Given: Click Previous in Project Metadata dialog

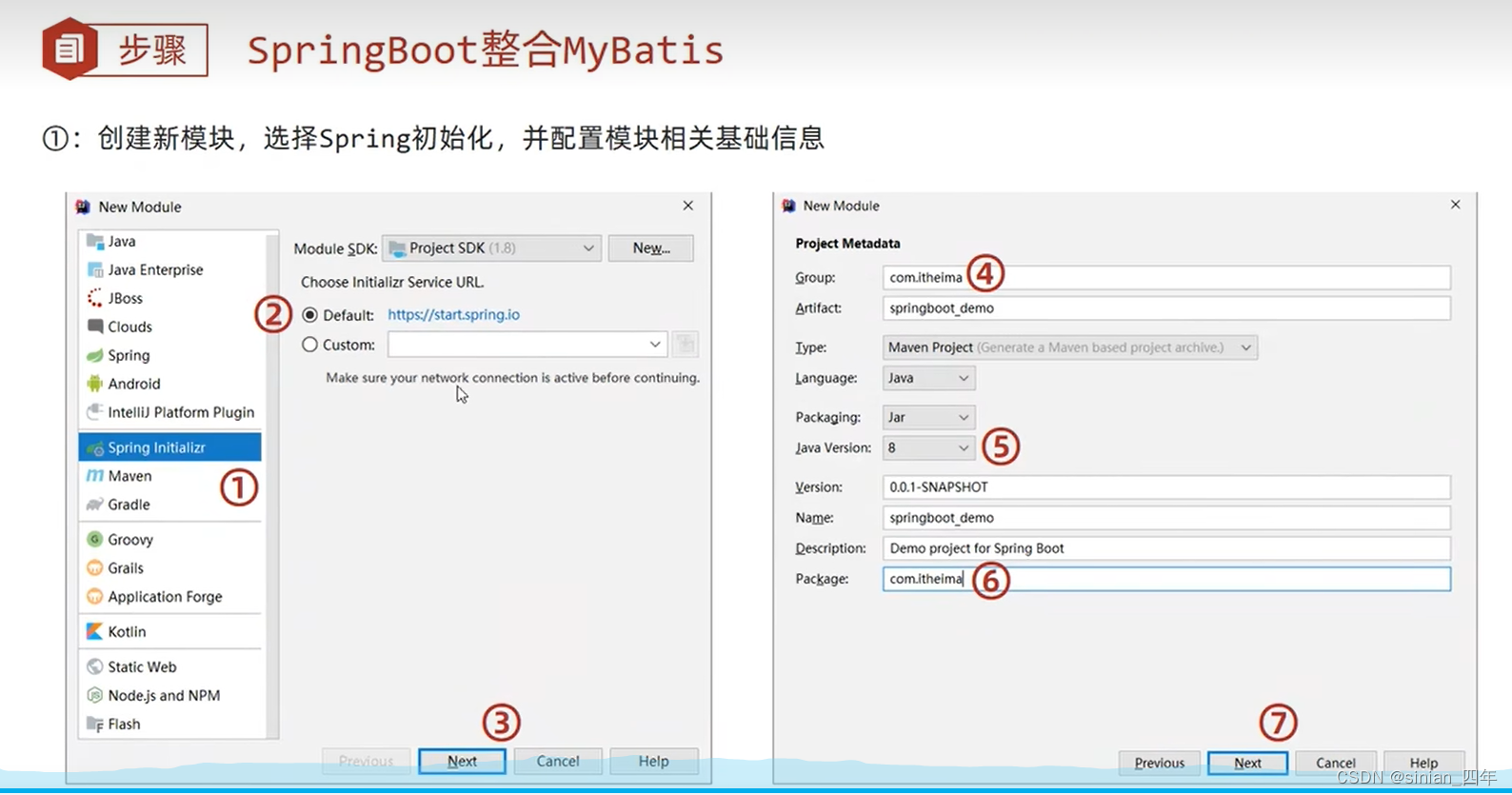Looking at the screenshot, I should point(1160,764).
